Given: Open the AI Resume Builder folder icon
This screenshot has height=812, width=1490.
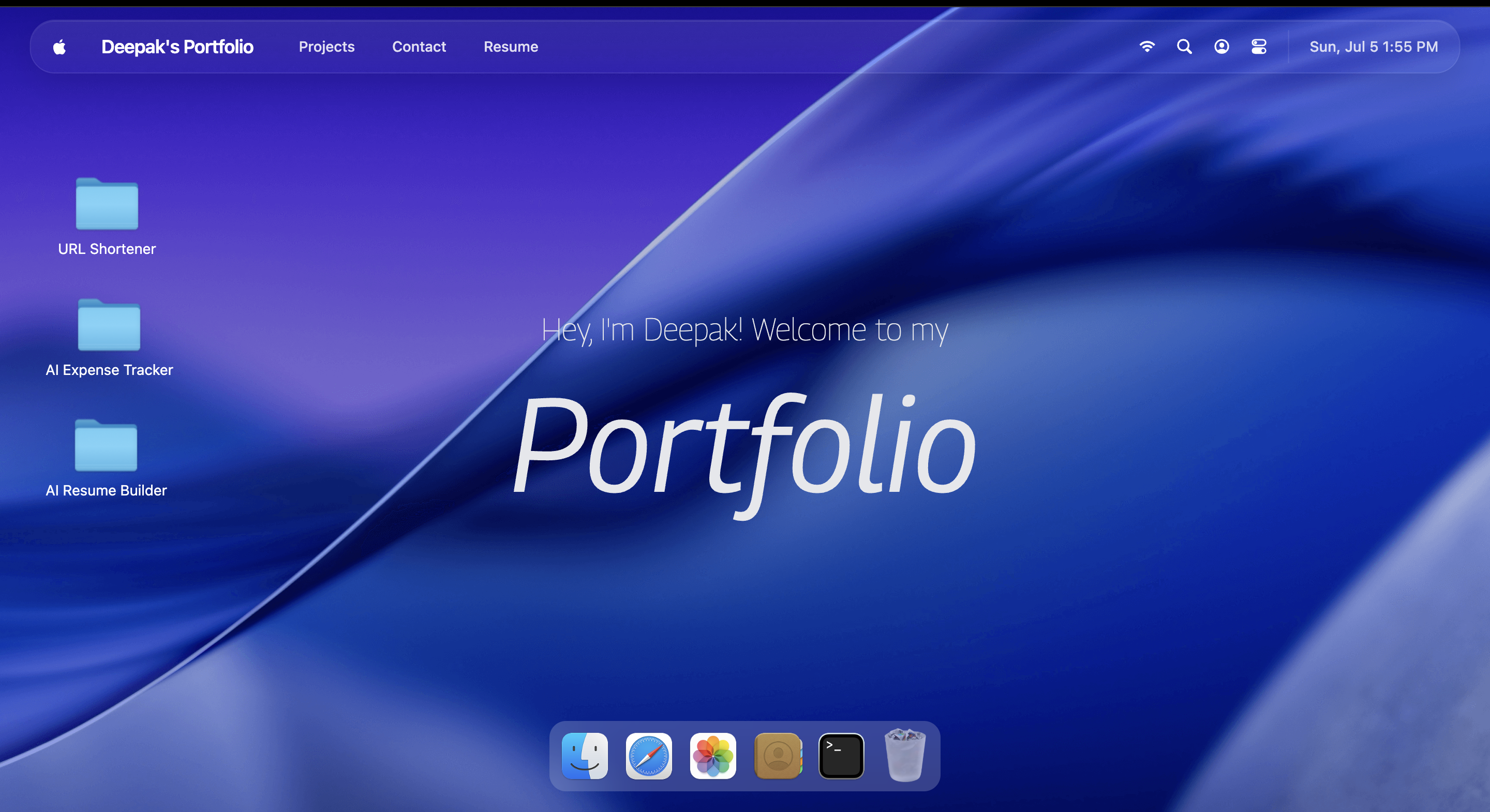Looking at the screenshot, I should point(106,445).
